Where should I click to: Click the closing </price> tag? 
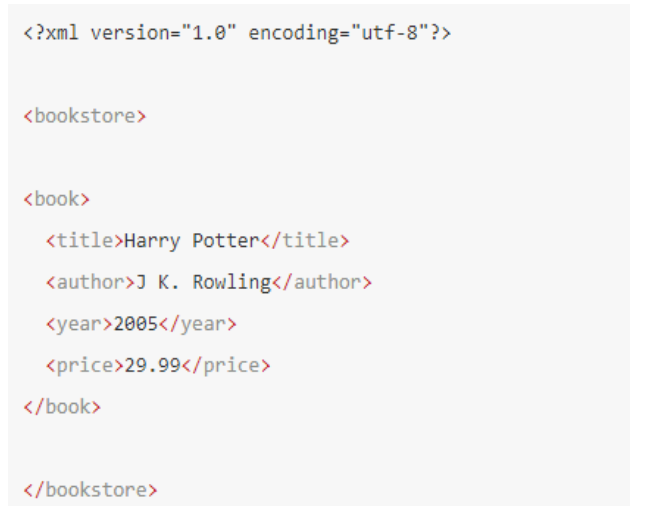tap(226, 366)
